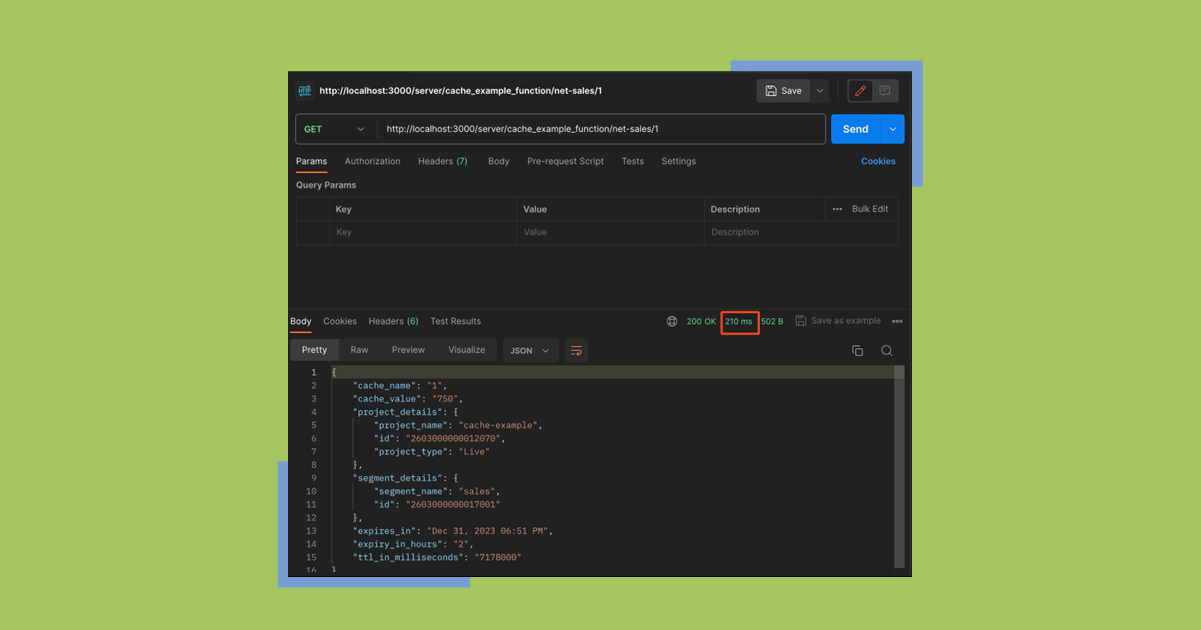Screen dimensions: 1201x630
Task: Open the request Settings tab
Action: tap(678, 161)
